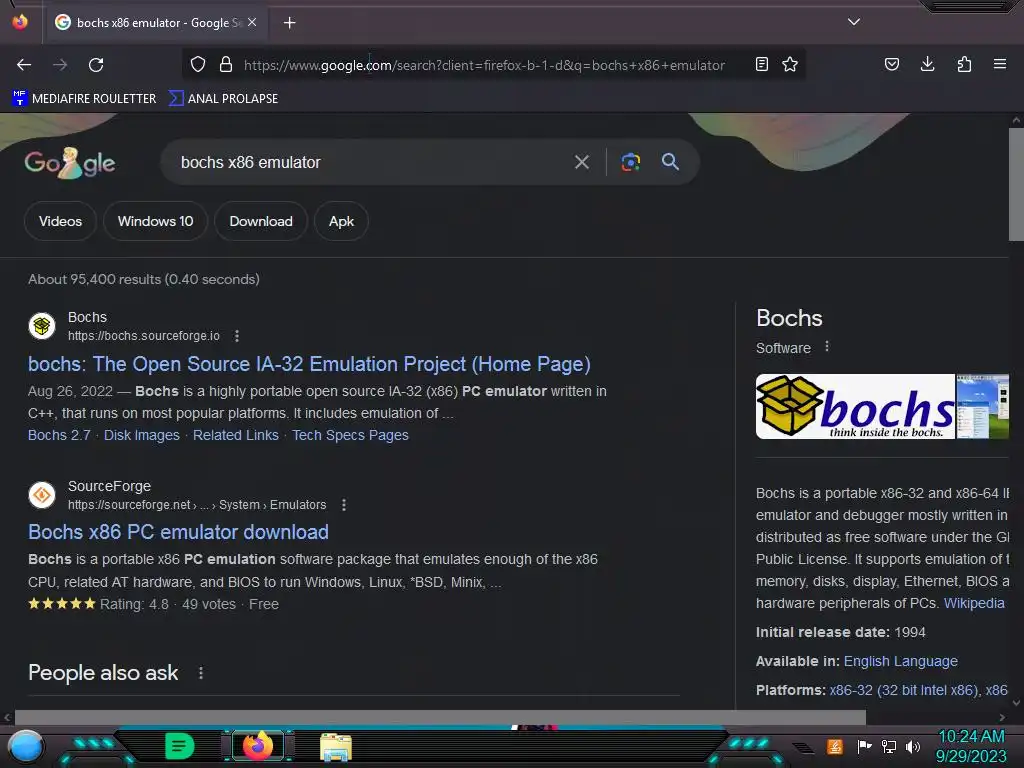The width and height of the screenshot is (1024, 768).
Task: Click the horizontal page scrollbar
Action: click(440, 717)
